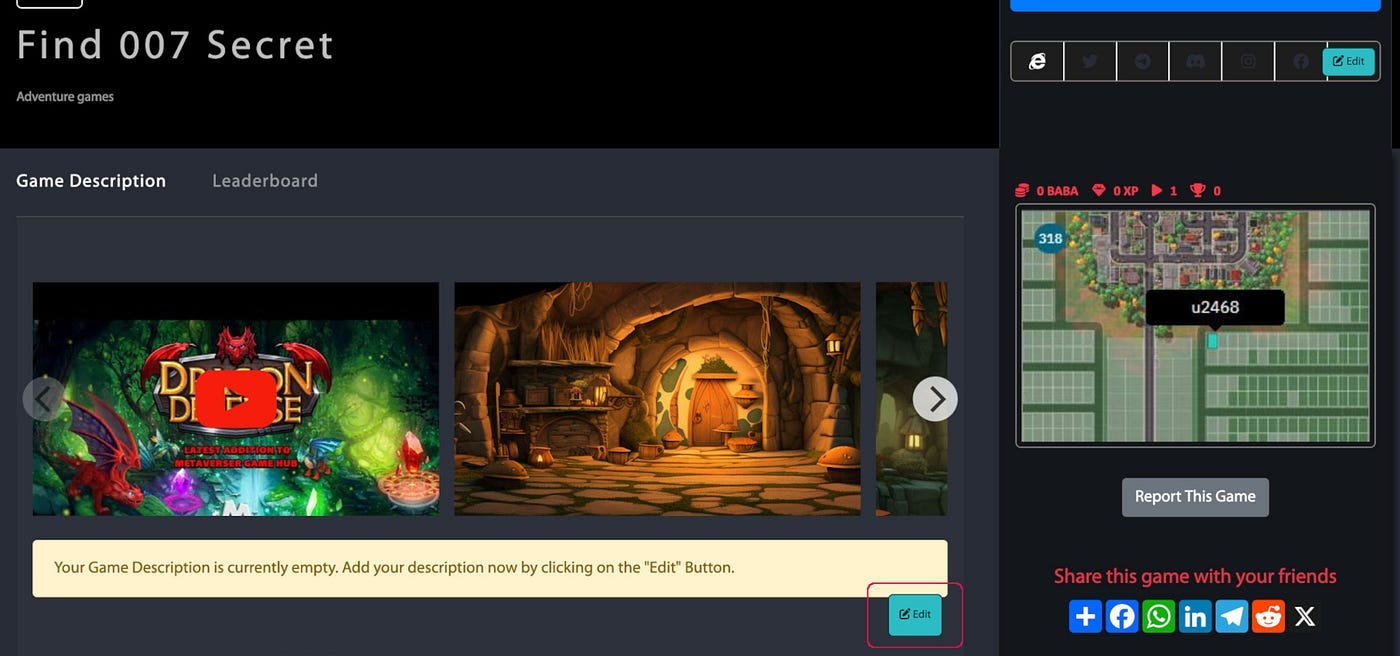Share the game on WhatsApp
Viewport: 1400px width, 656px height.
(x=1158, y=616)
